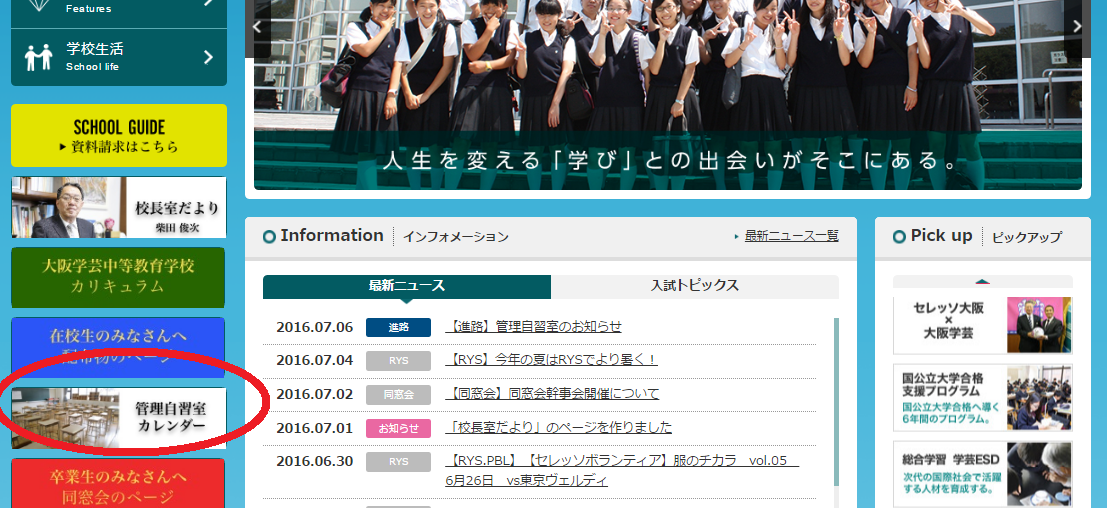Open the 学校生活 School life menu

118,57
